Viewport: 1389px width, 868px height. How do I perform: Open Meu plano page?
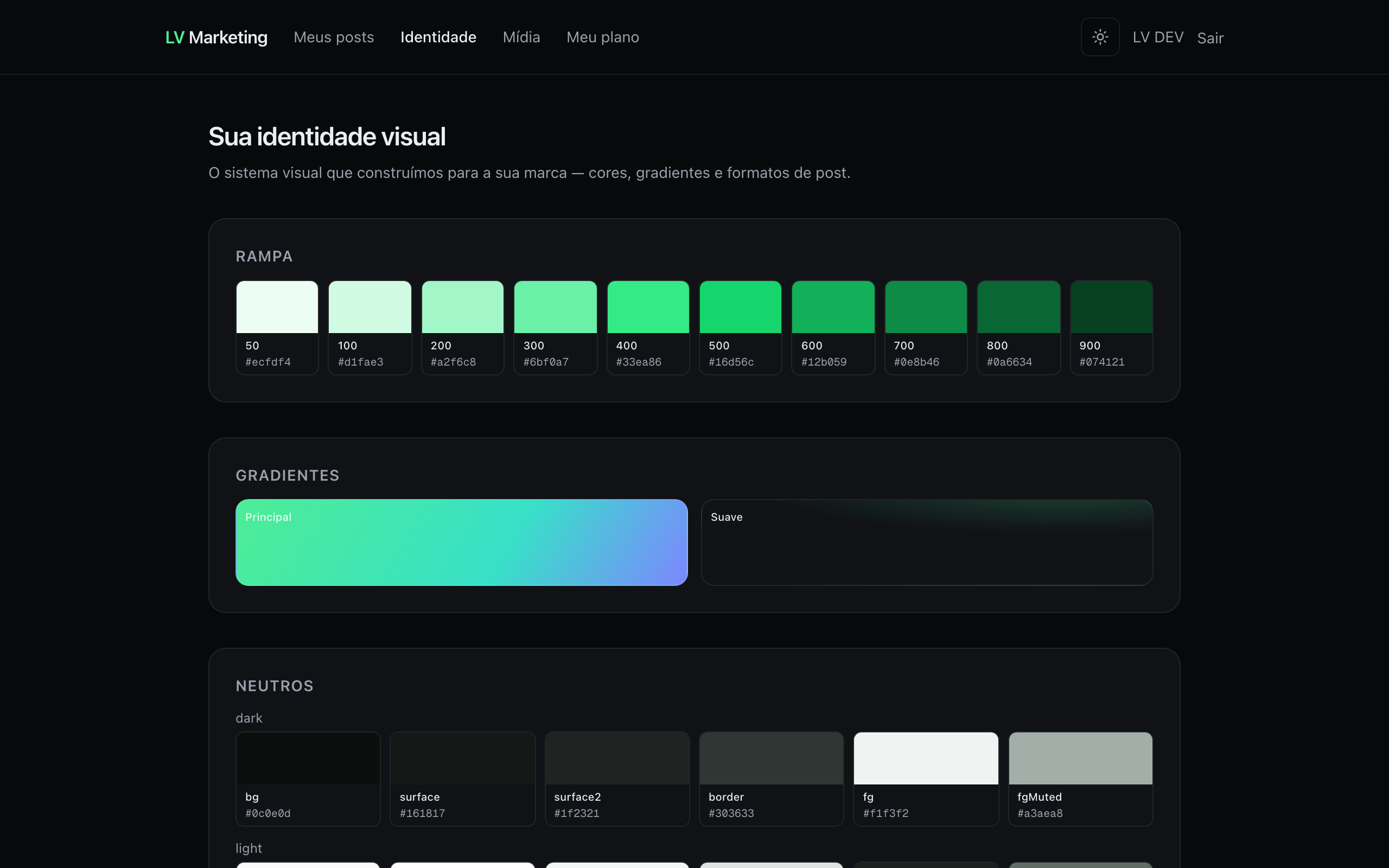click(x=603, y=37)
